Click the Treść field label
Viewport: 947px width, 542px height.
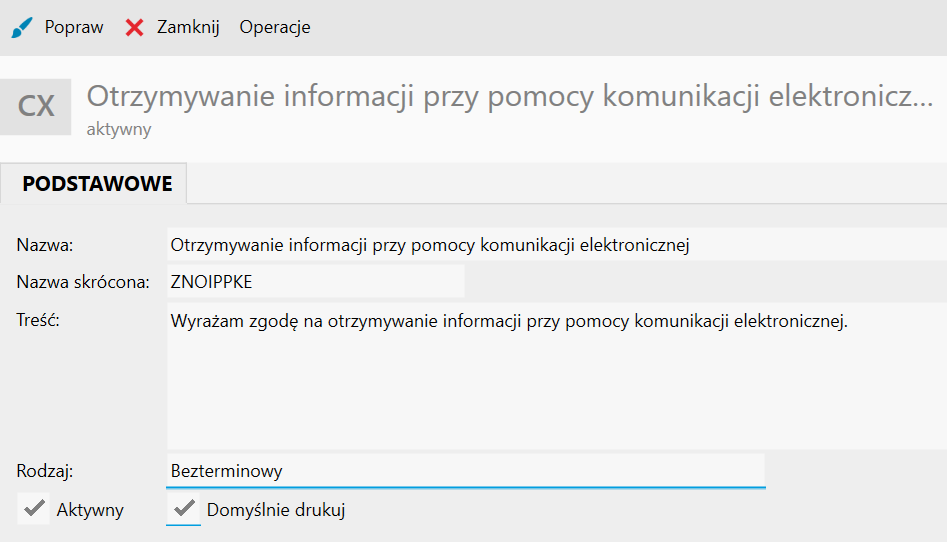pyautogui.click(x=40, y=321)
